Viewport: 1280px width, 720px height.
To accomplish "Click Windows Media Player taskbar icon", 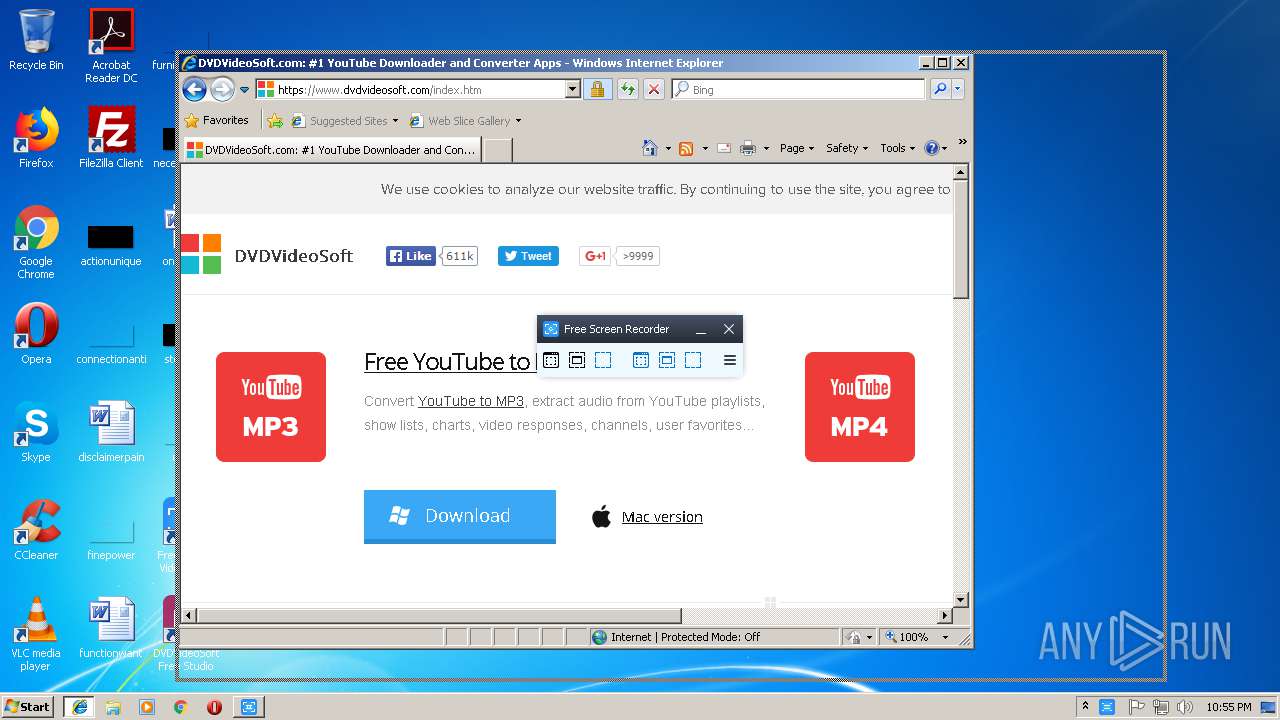I will tap(147, 707).
